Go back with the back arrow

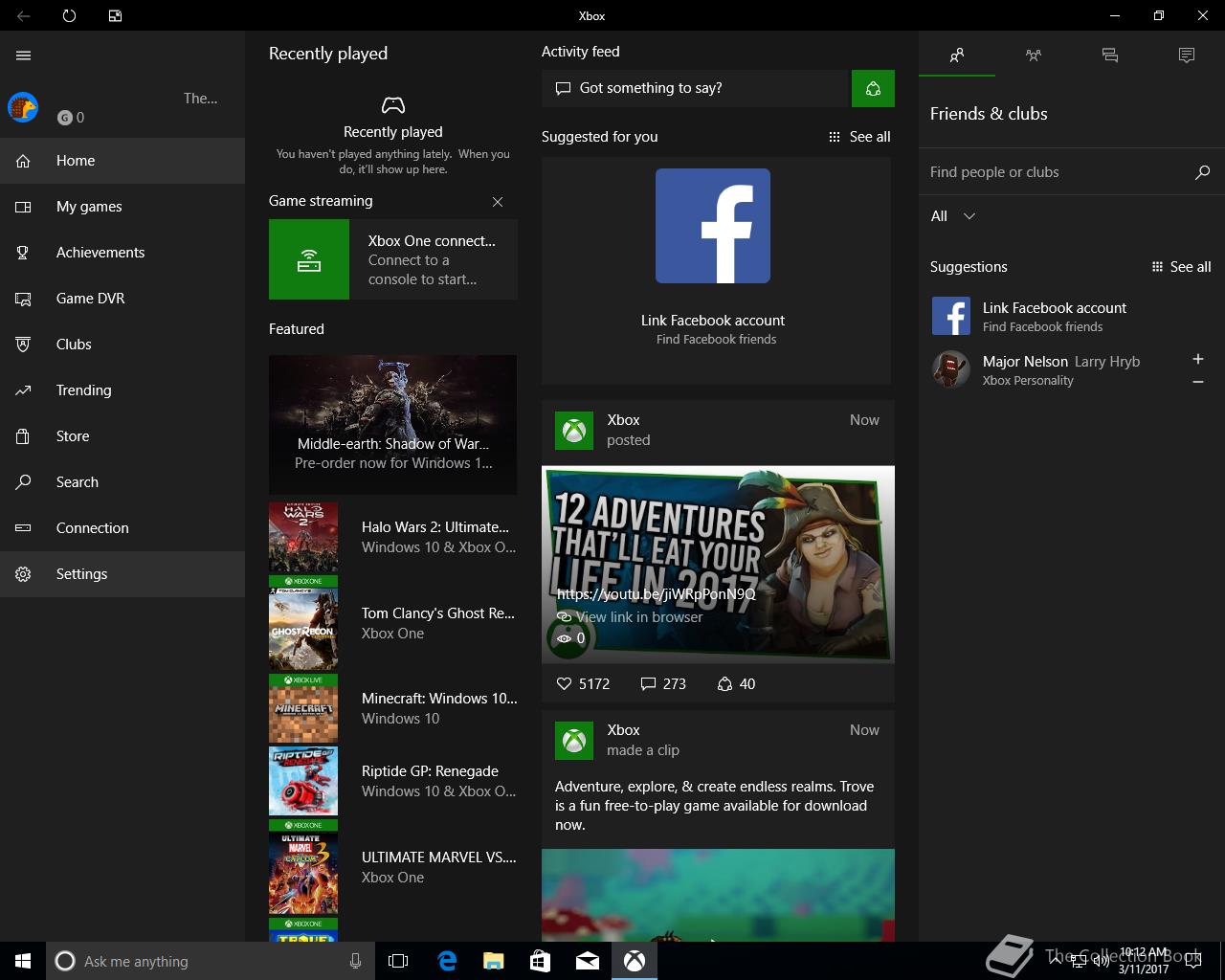tap(24, 15)
